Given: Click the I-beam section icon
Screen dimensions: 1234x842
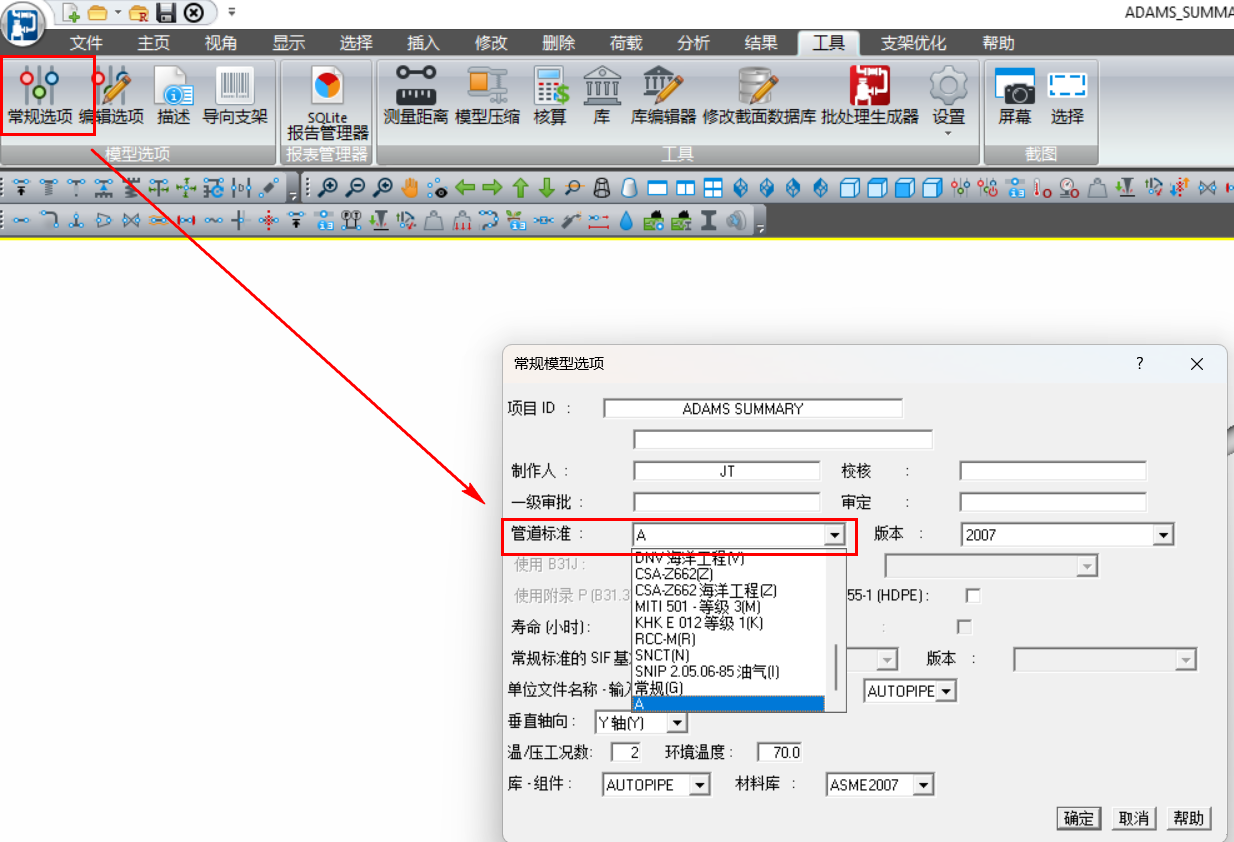Looking at the screenshot, I should click(x=709, y=221).
